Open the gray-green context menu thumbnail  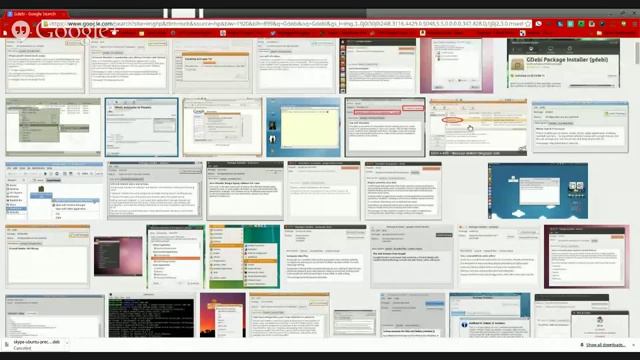tap(53, 127)
